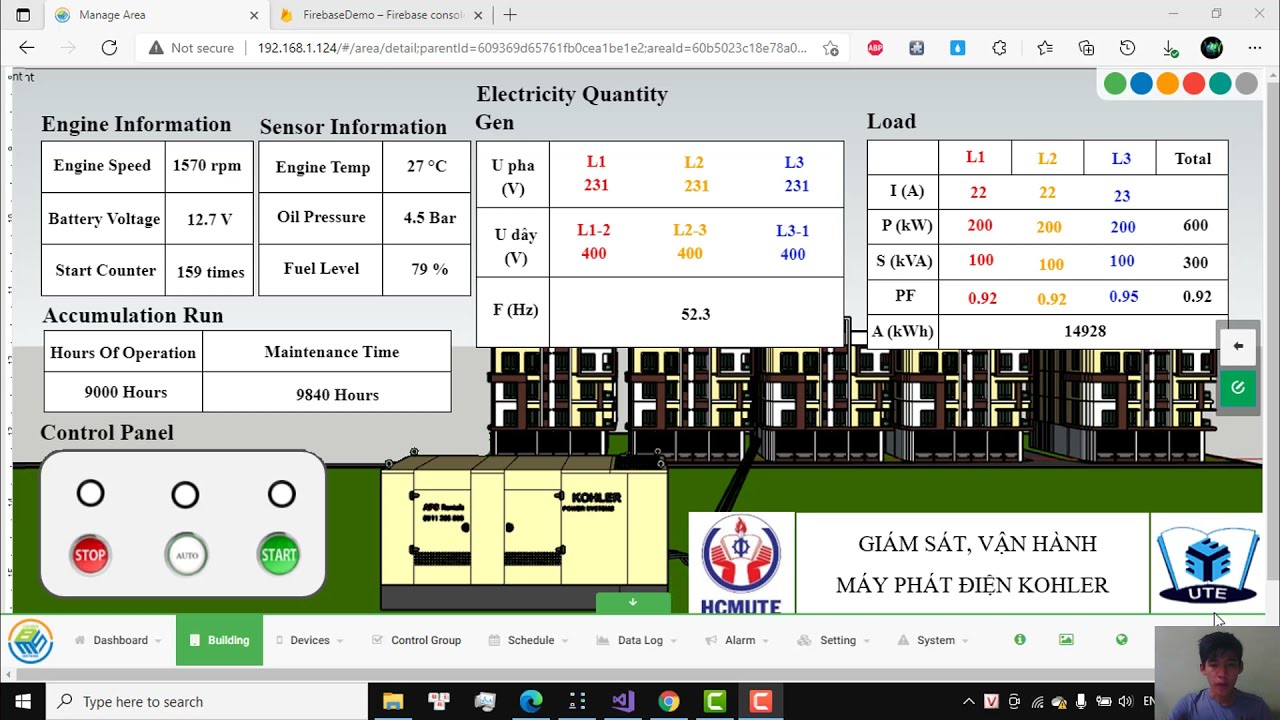Open the Control Group page
Image resolution: width=1280 pixels, height=720 pixels.
point(416,640)
